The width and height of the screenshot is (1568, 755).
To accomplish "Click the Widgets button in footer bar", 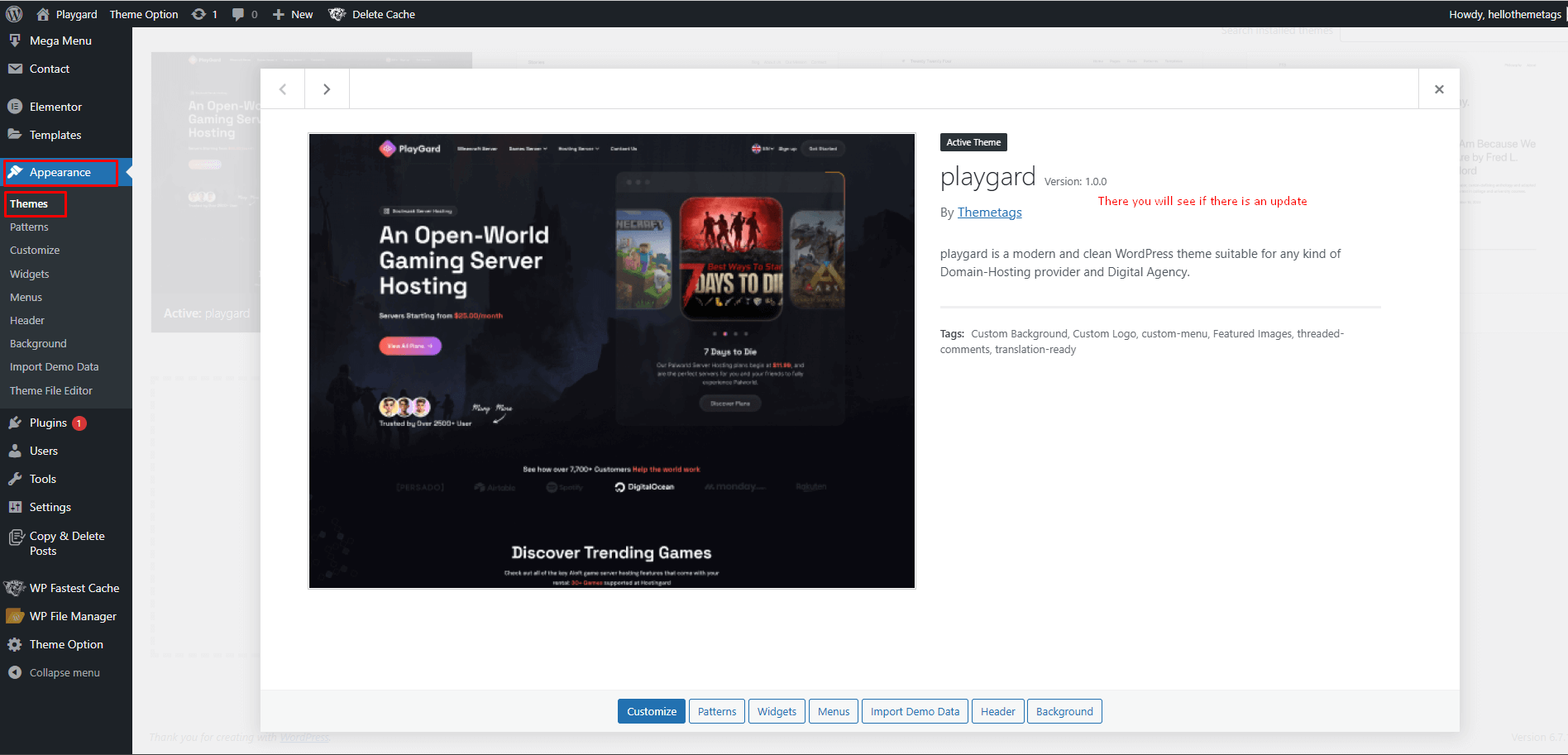I will [x=777, y=711].
